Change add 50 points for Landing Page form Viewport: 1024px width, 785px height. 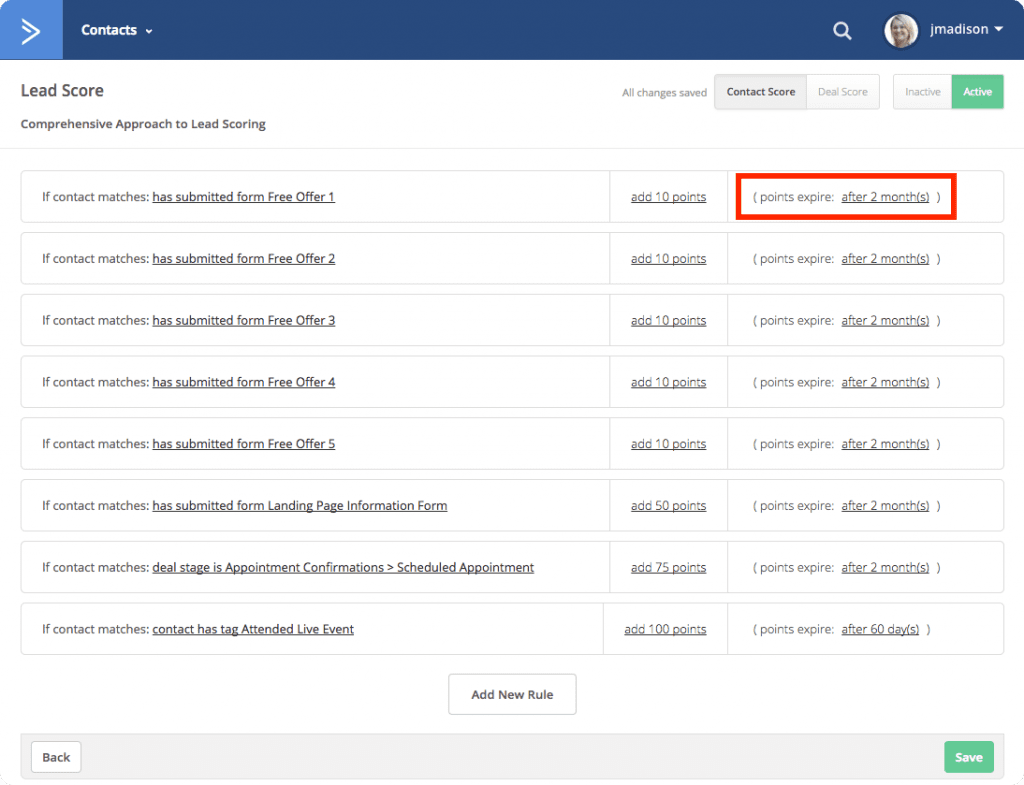667,505
